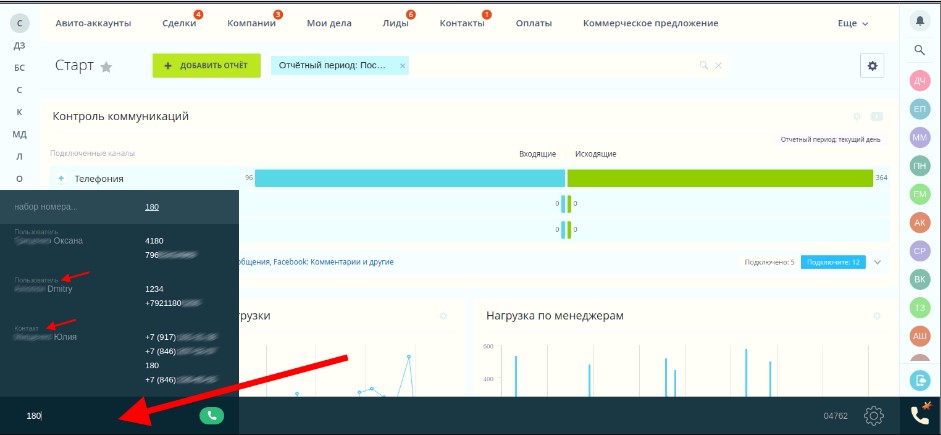Screen dimensions: 941x435
Task: Click the Подключите: 12 button
Action: (x=833, y=262)
